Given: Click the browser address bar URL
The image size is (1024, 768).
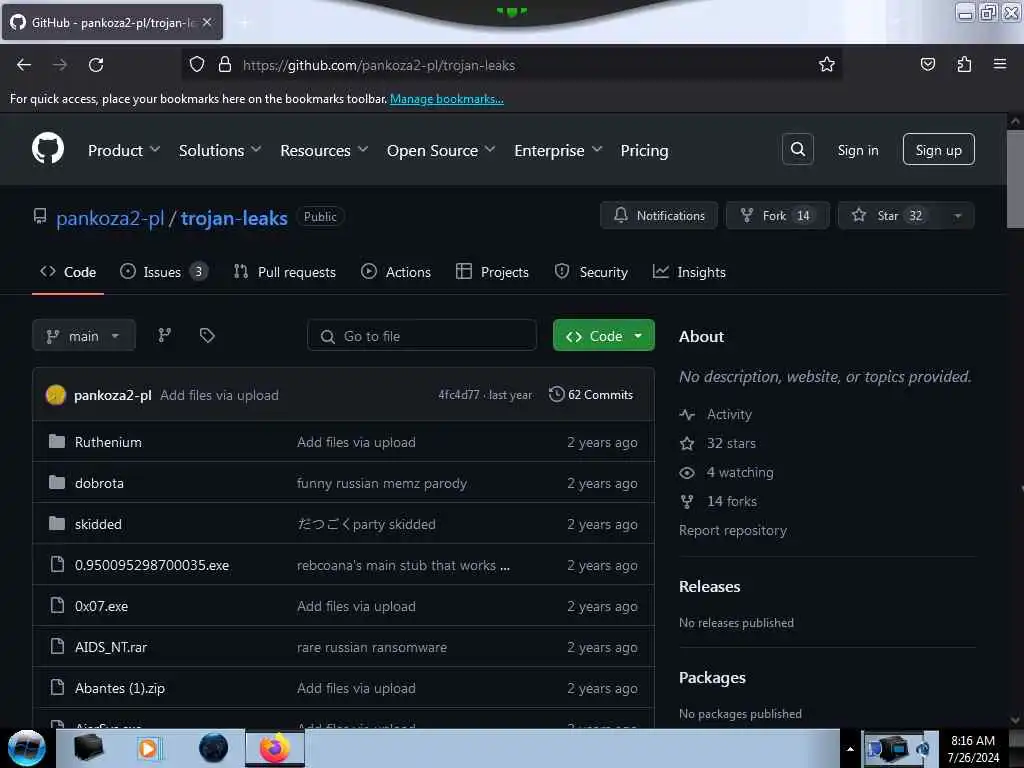Looking at the screenshot, I should click(x=379, y=65).
